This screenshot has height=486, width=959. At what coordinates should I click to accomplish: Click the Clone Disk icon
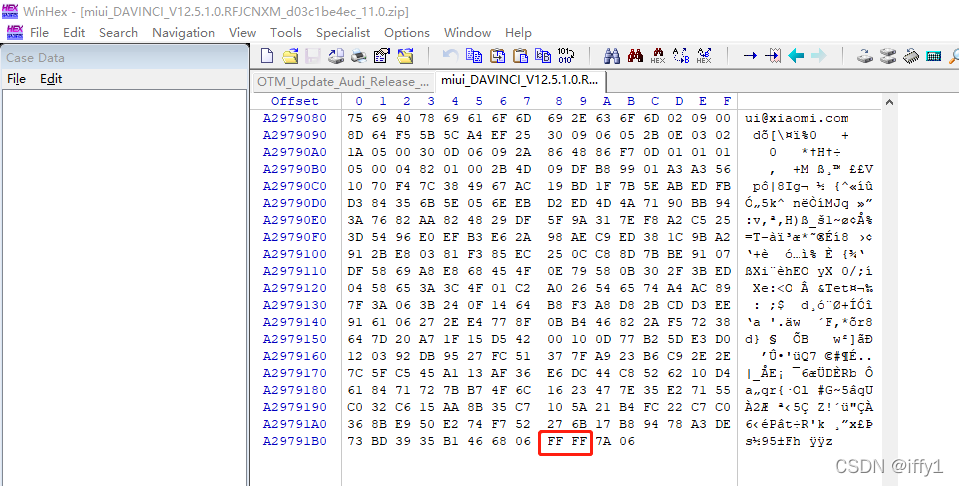coord(887,56)
